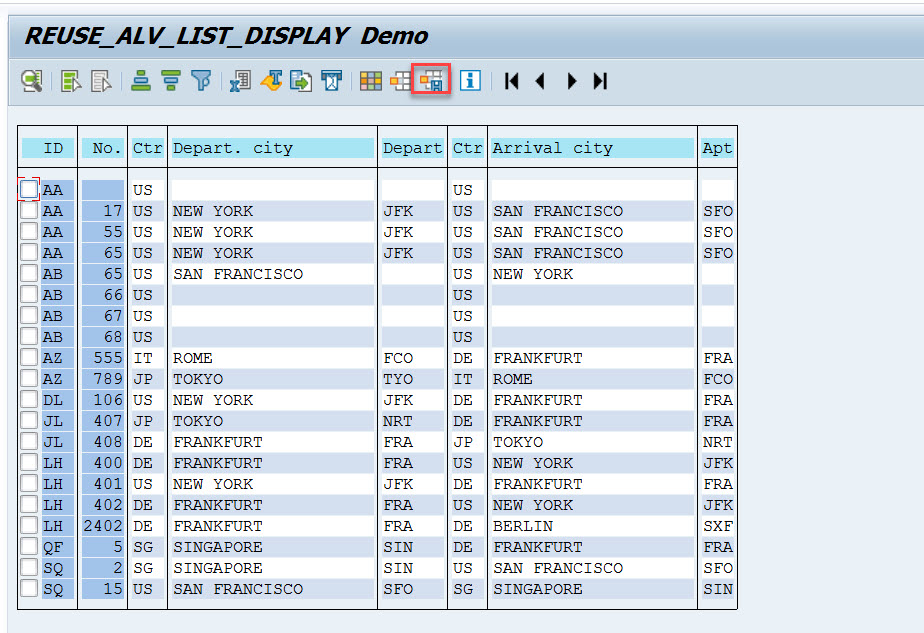Go to the previous page arrow

(x=540, y=81)
